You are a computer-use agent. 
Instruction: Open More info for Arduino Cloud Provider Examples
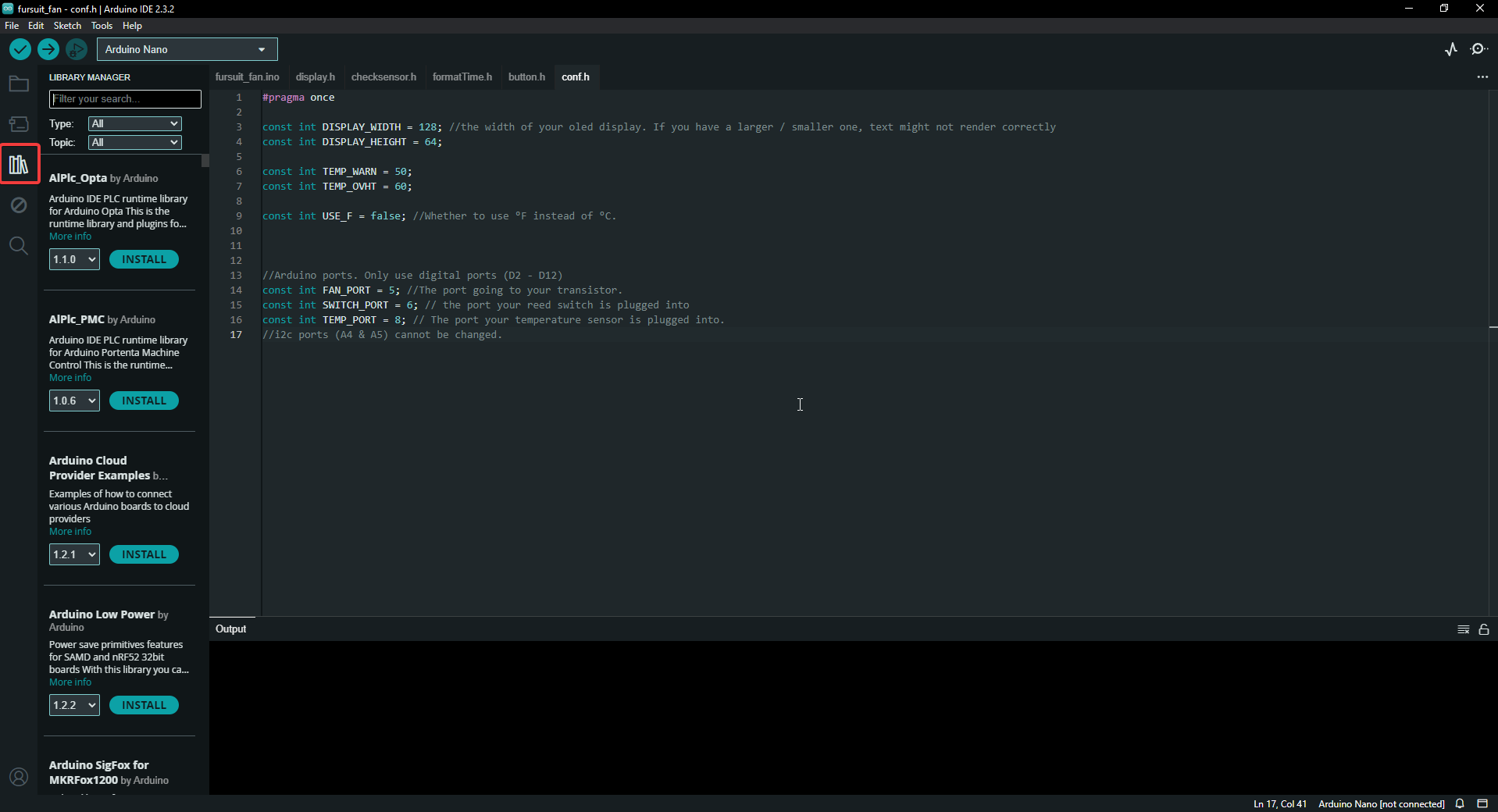(70, 531)
